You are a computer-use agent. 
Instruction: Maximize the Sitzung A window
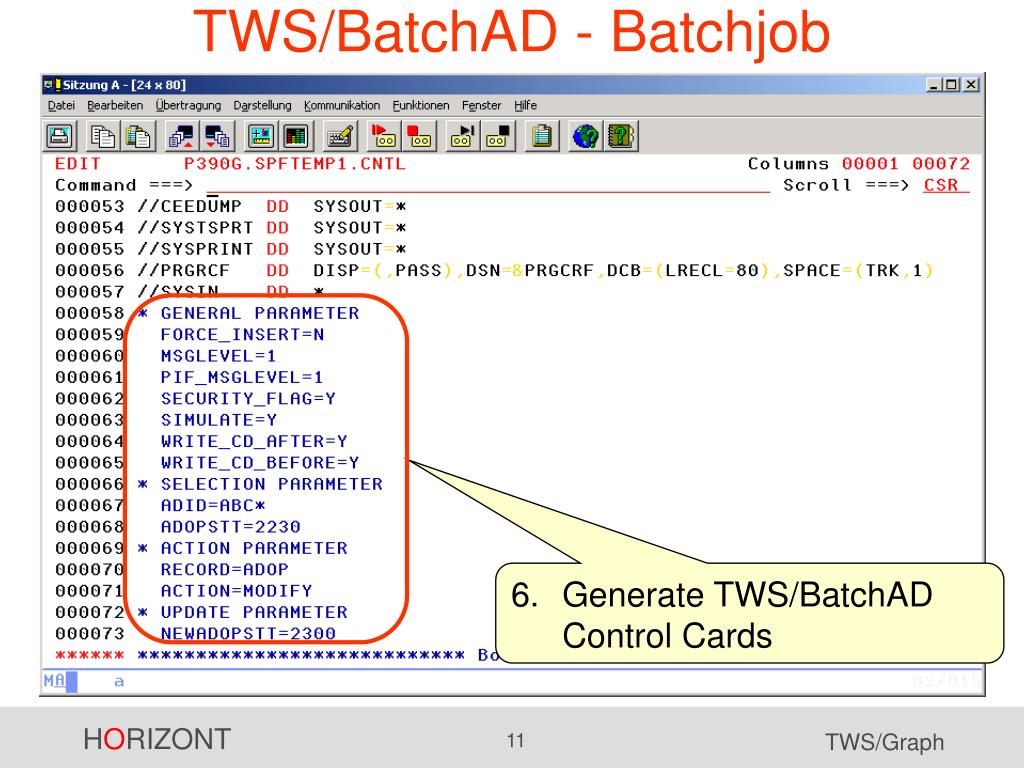952,85
